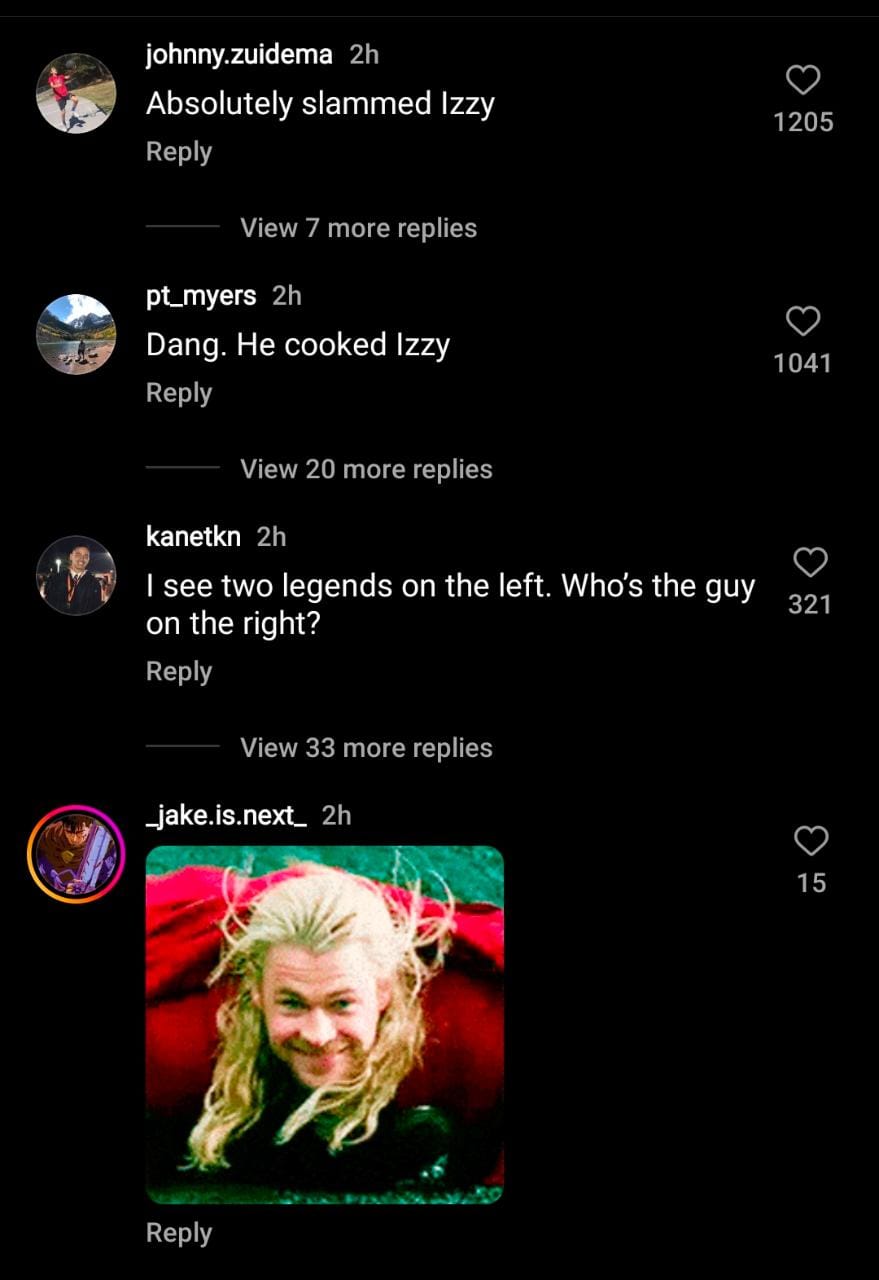The width and height of the screenshot is (879, 1280).
Task: Like the _jake.is.next_ GIF comment
Action: click(x=810, y=841)
